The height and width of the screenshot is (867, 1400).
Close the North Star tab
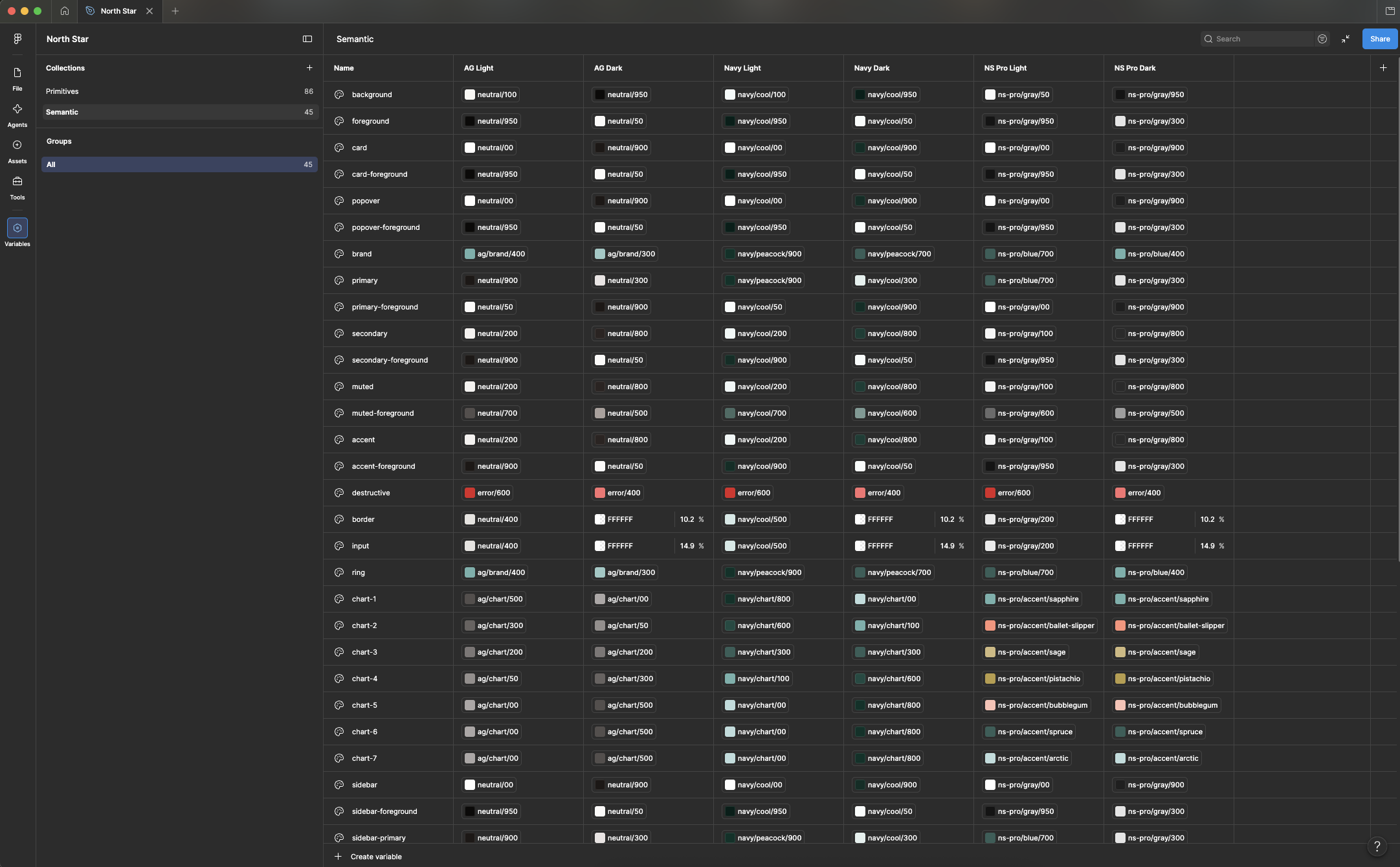(x=150, y=11)
